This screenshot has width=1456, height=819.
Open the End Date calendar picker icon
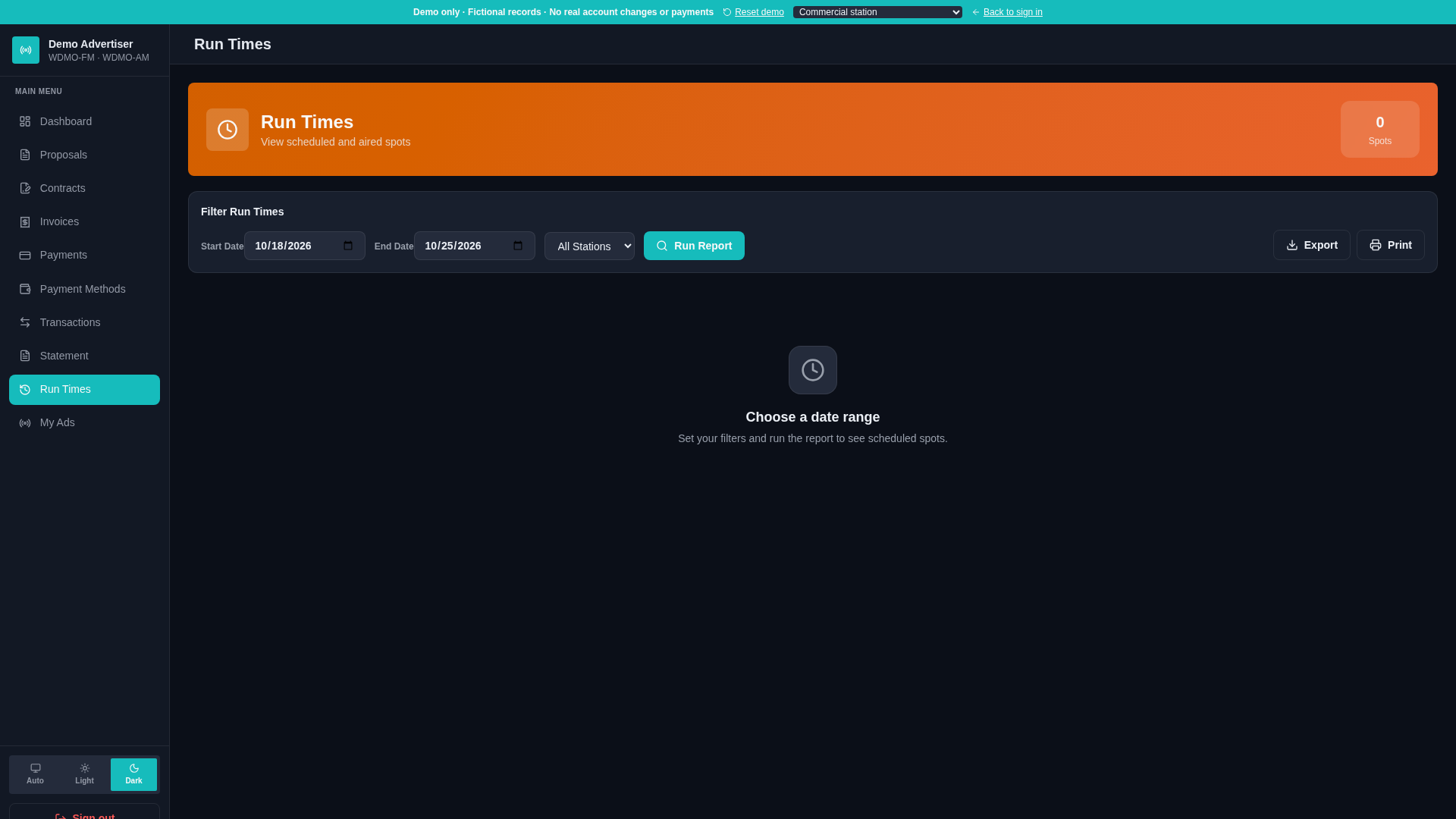tap(518, 246)
